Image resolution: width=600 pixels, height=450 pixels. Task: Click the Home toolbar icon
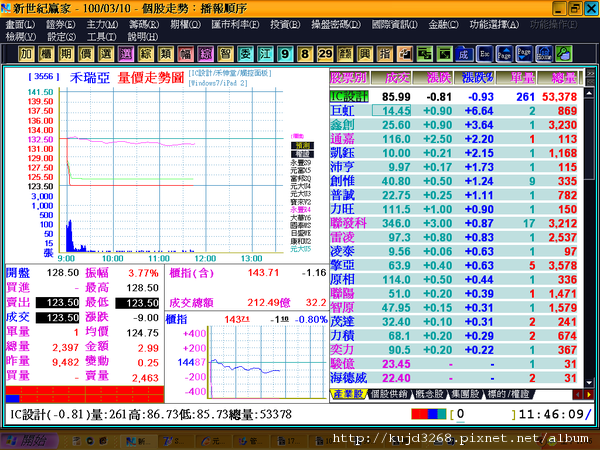pos(544,54)
